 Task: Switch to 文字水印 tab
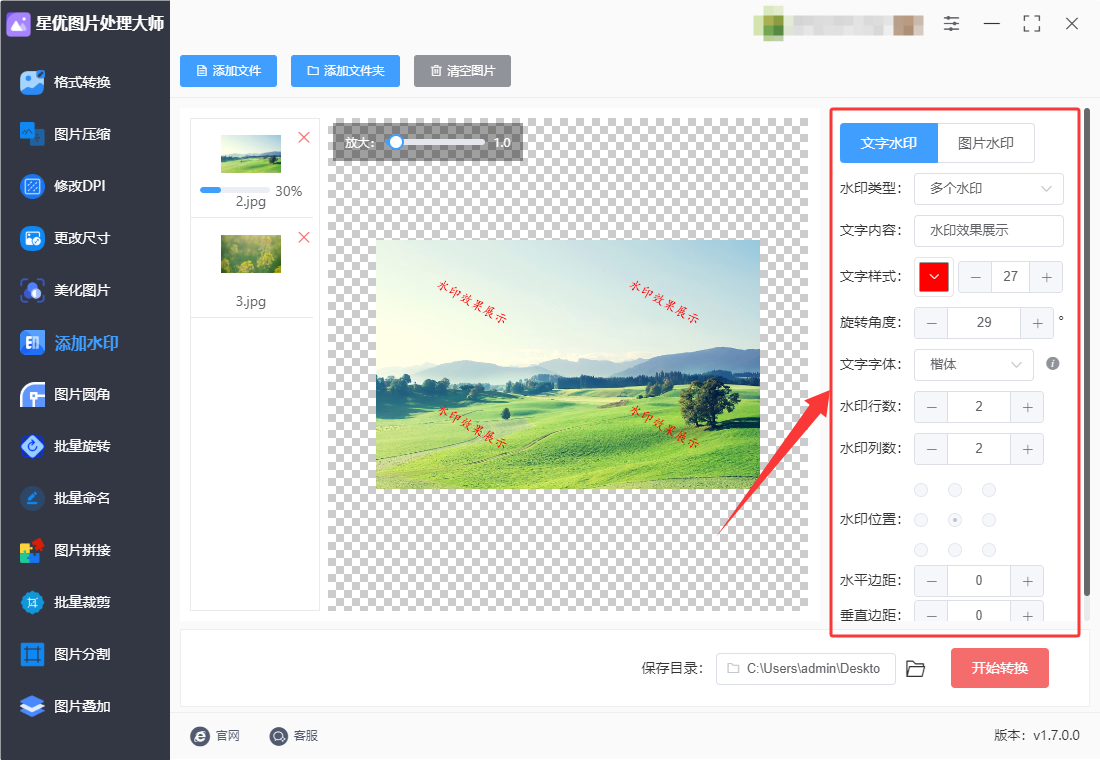(x=889, y=143)
